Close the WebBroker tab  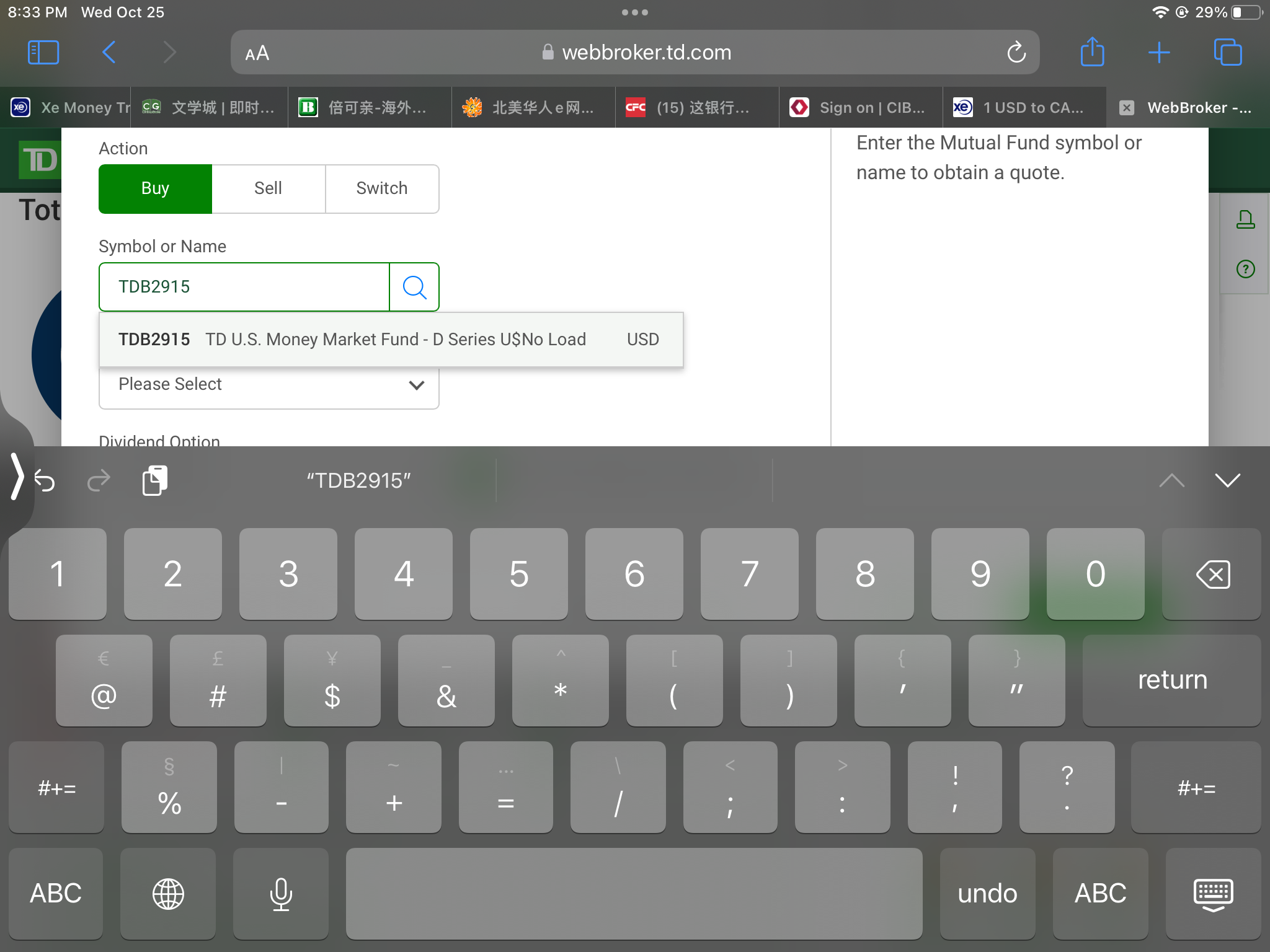(1127, 108)
